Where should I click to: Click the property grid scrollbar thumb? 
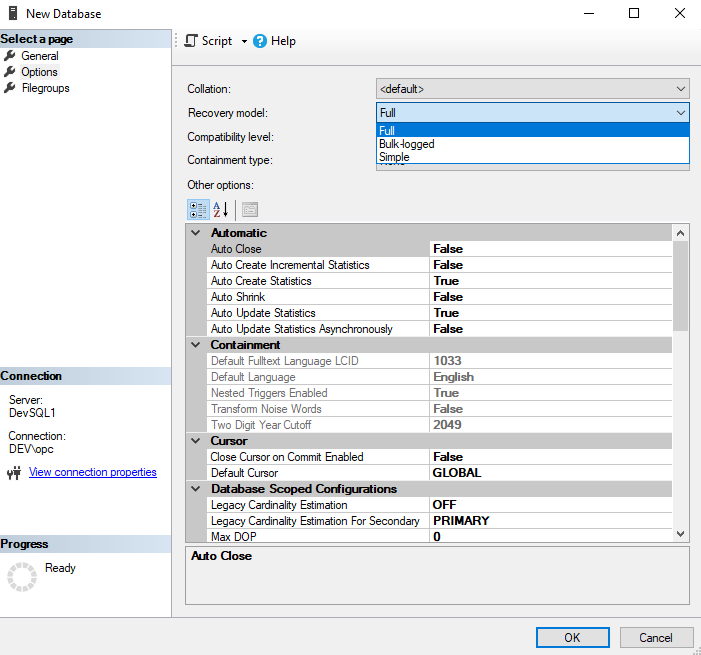coord(680,286)
